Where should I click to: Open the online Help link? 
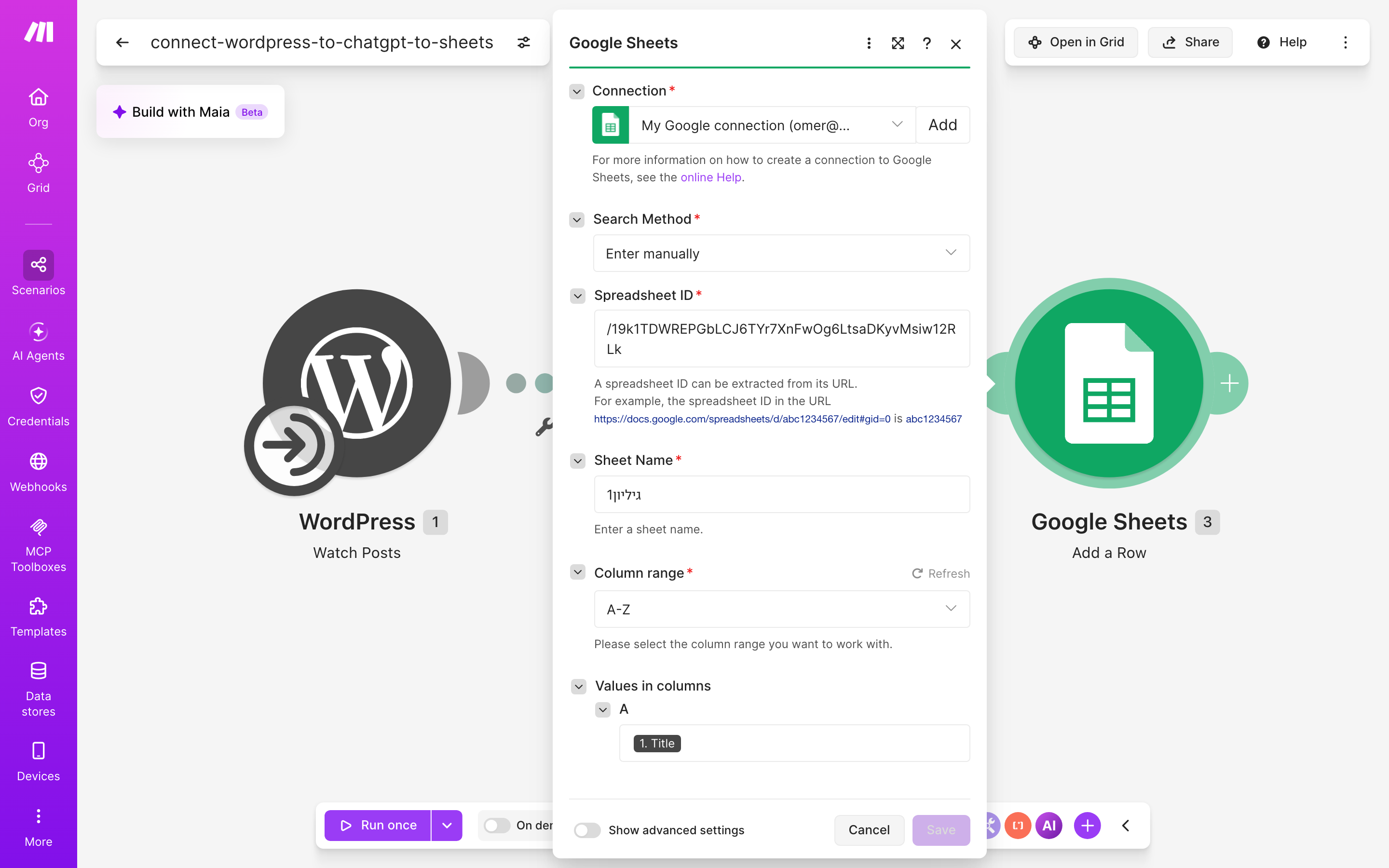point(710,177)
